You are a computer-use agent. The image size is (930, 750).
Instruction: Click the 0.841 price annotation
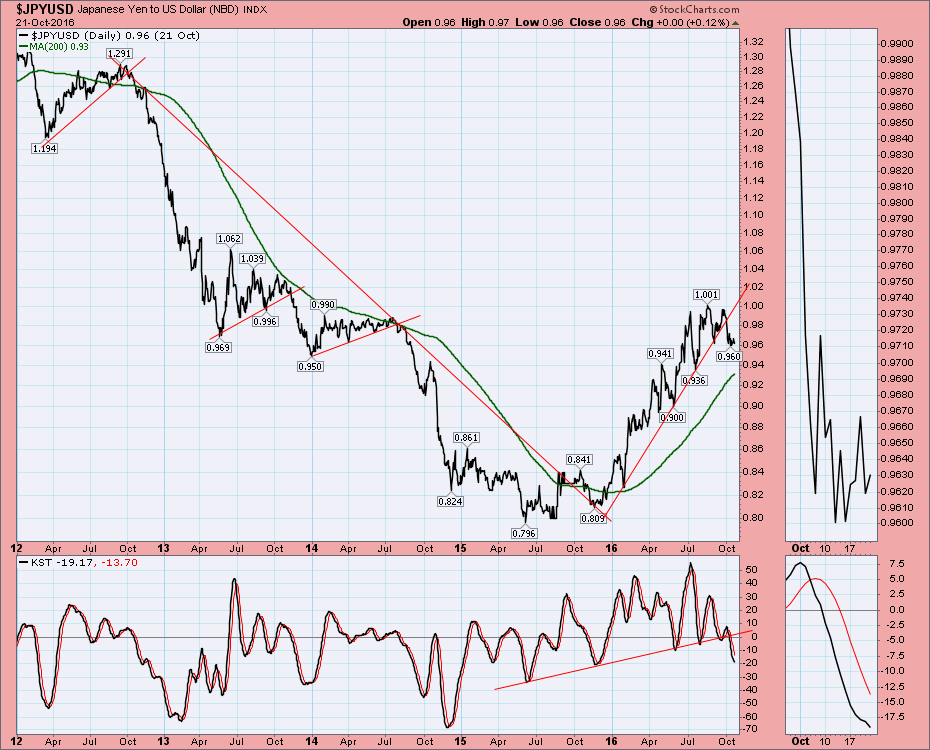(579, 460)
